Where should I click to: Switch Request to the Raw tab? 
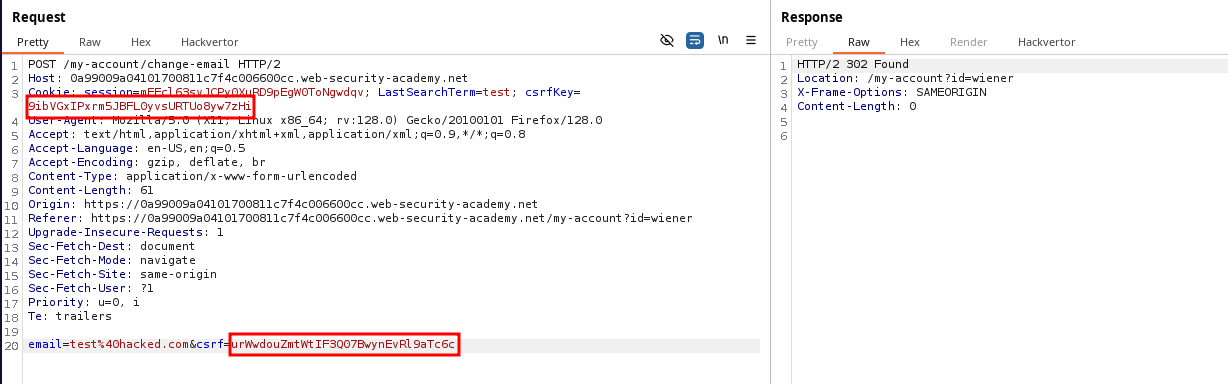click(90, 42)
